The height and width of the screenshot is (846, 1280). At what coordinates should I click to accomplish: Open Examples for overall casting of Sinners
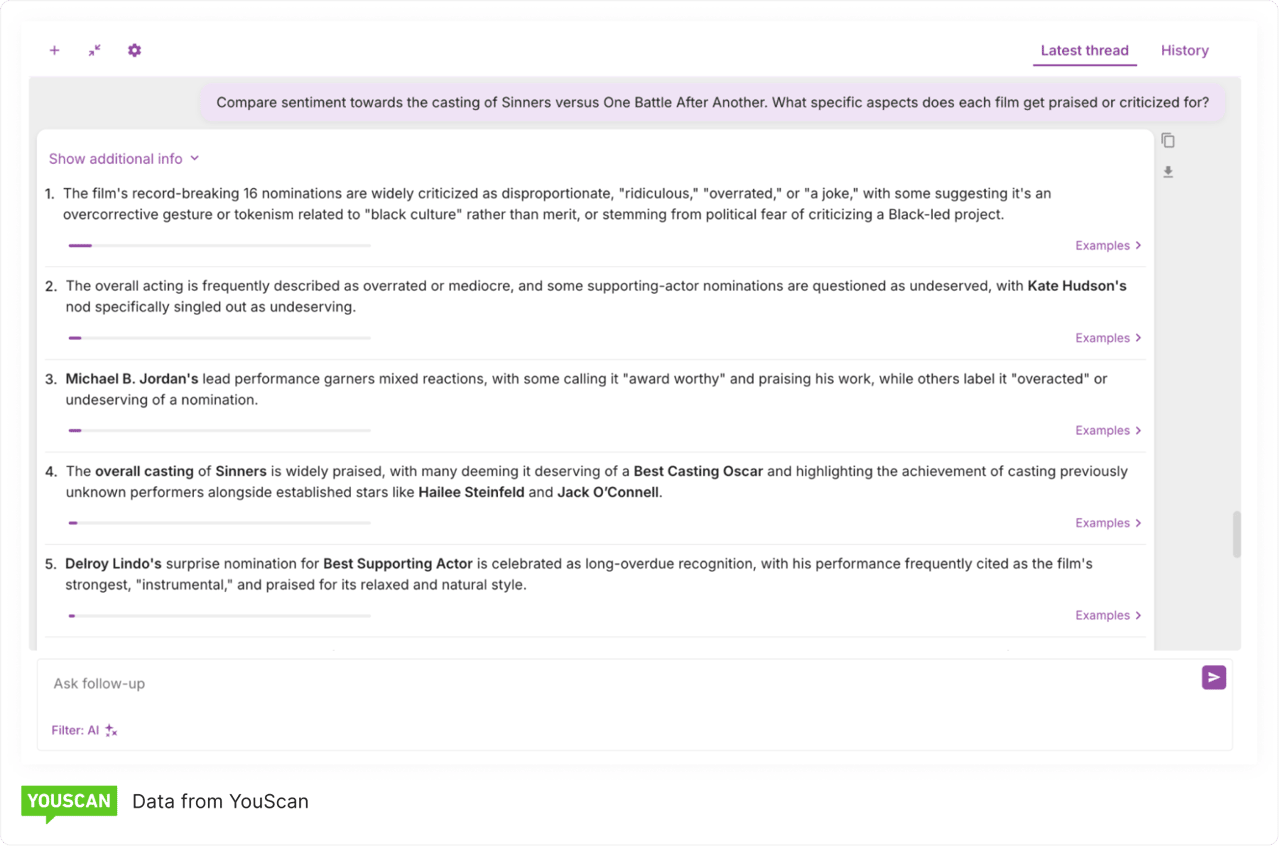[x=1108, y=523]
